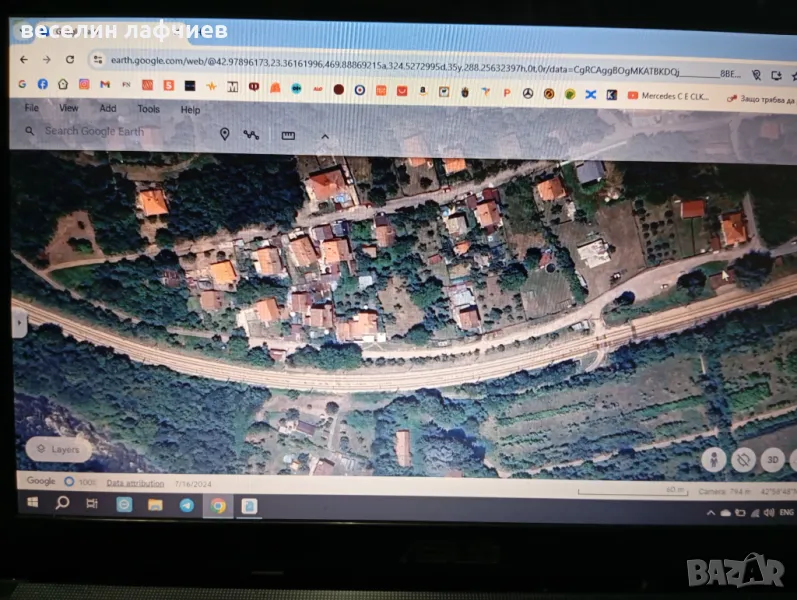Click the compass rotate view button
This screenshot has width=797, height=600.
742,460
